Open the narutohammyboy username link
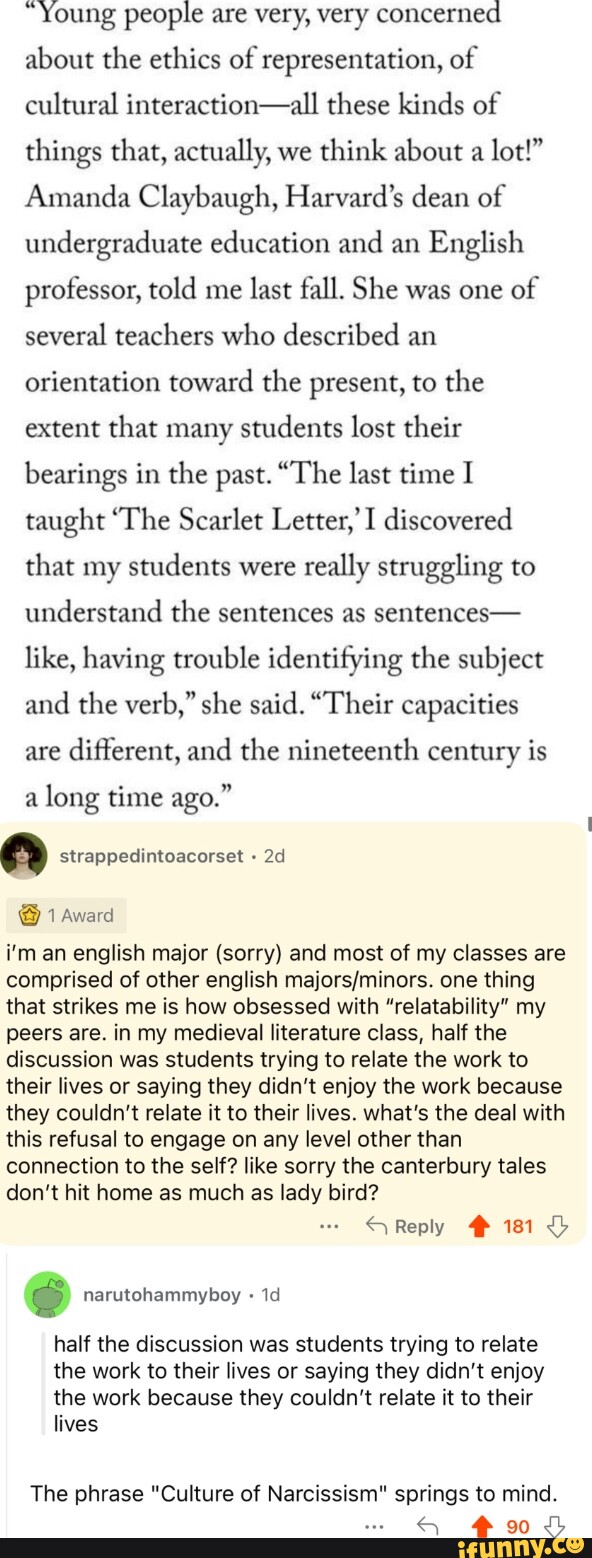This screenshot has width=592, height=1558. [162, 1295]
